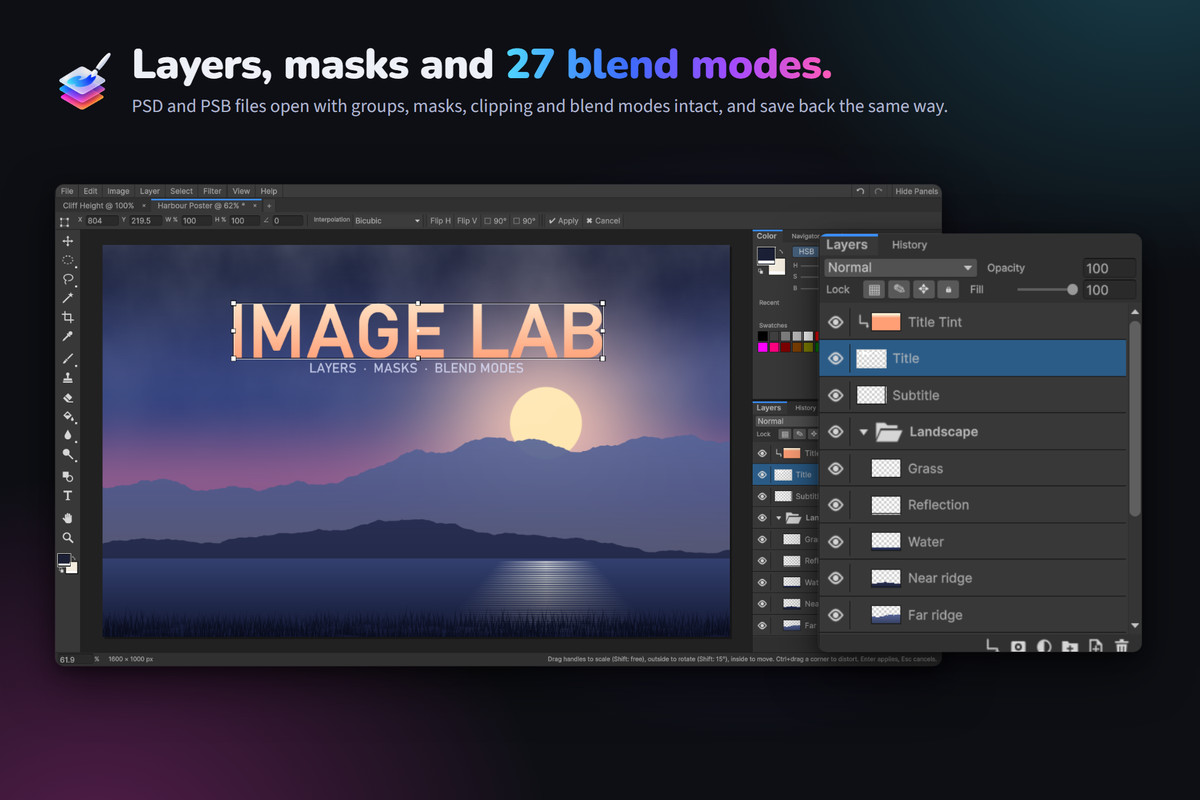Open Normal blend dropdown in small Layers panel

tap(785, 421)
